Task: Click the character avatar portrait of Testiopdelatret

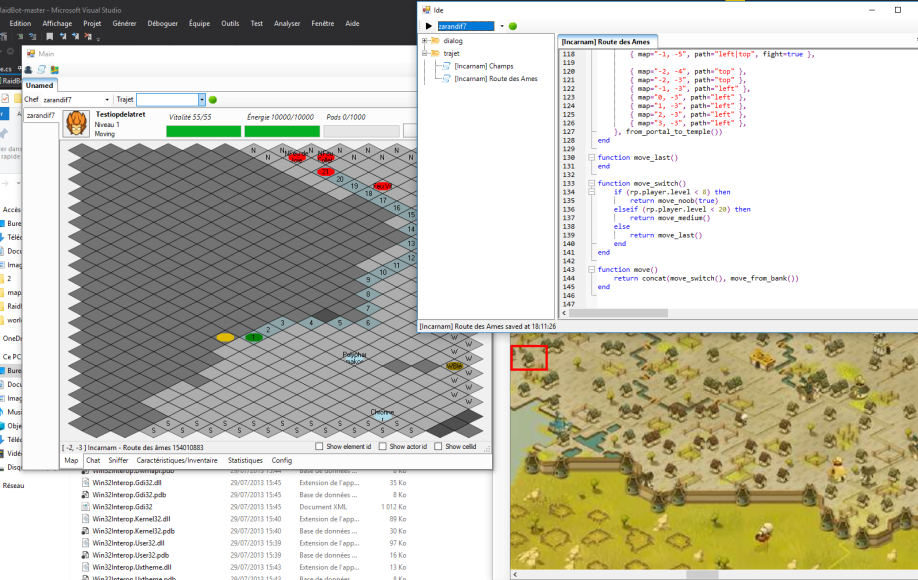Action: (x=77, y=123)
